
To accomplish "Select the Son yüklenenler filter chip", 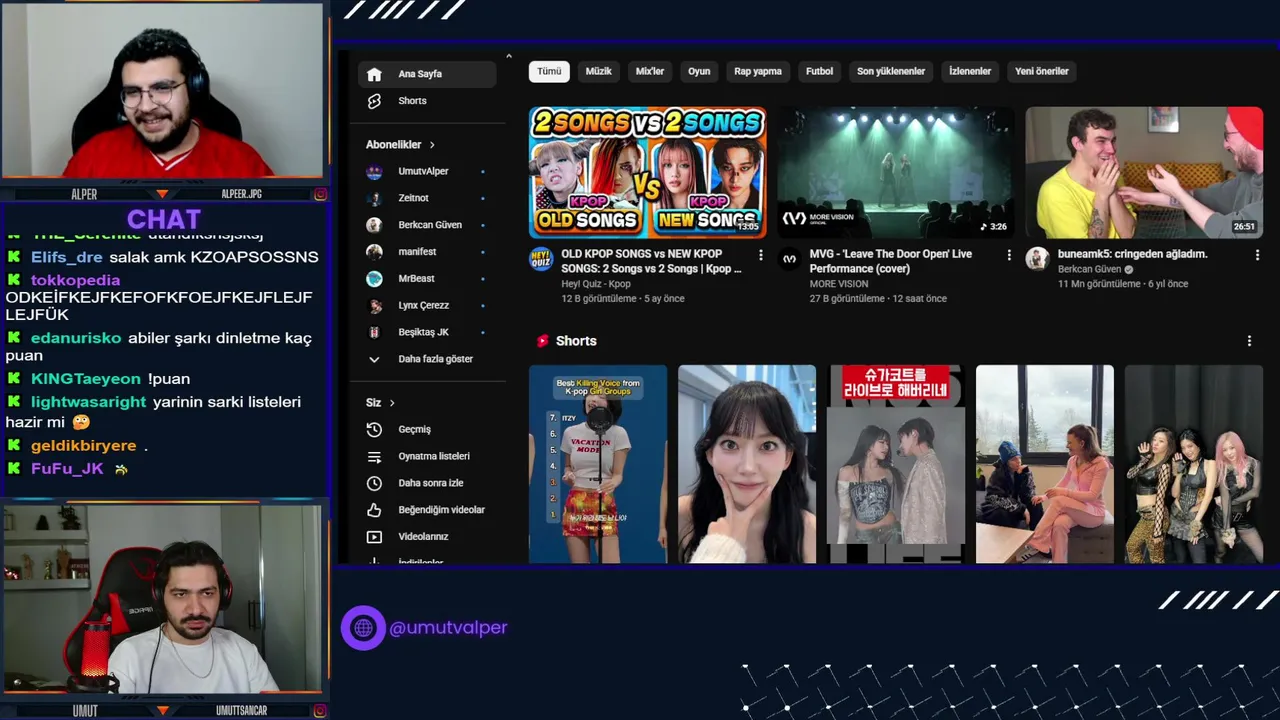I will click(891, 71).
